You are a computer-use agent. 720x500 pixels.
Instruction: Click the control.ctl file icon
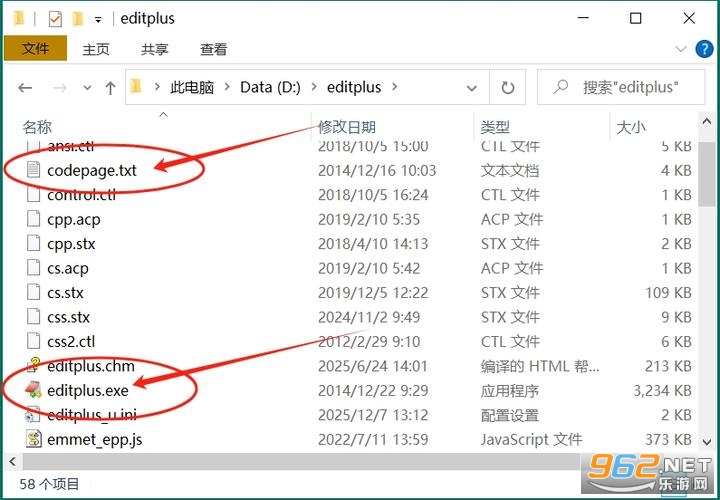[33, 195]
